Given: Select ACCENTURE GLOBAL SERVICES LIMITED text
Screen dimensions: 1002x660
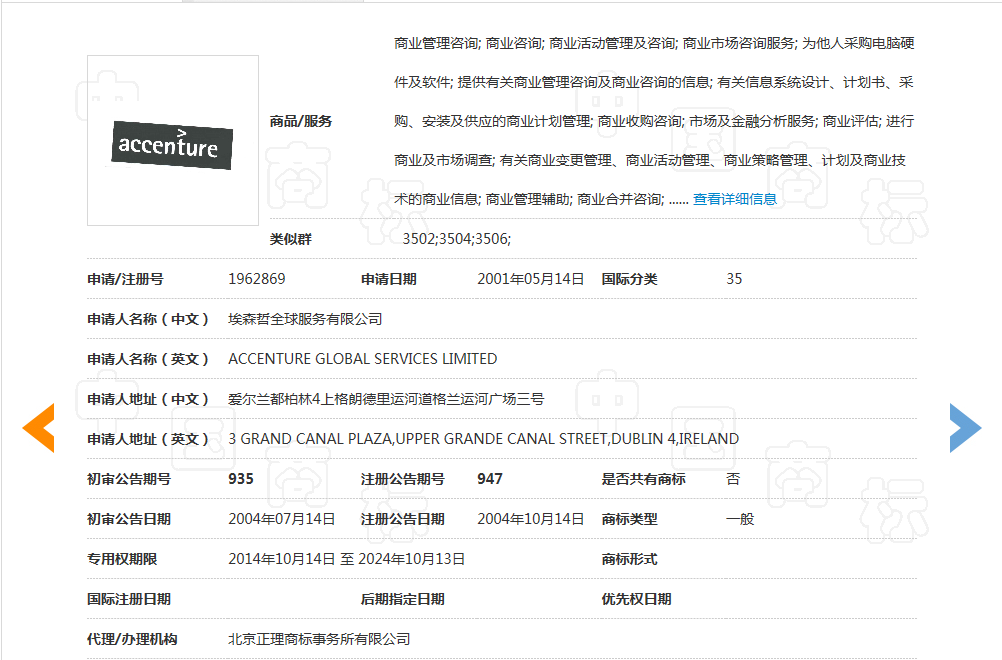Looking at the screenshot, I should [362, 359].
